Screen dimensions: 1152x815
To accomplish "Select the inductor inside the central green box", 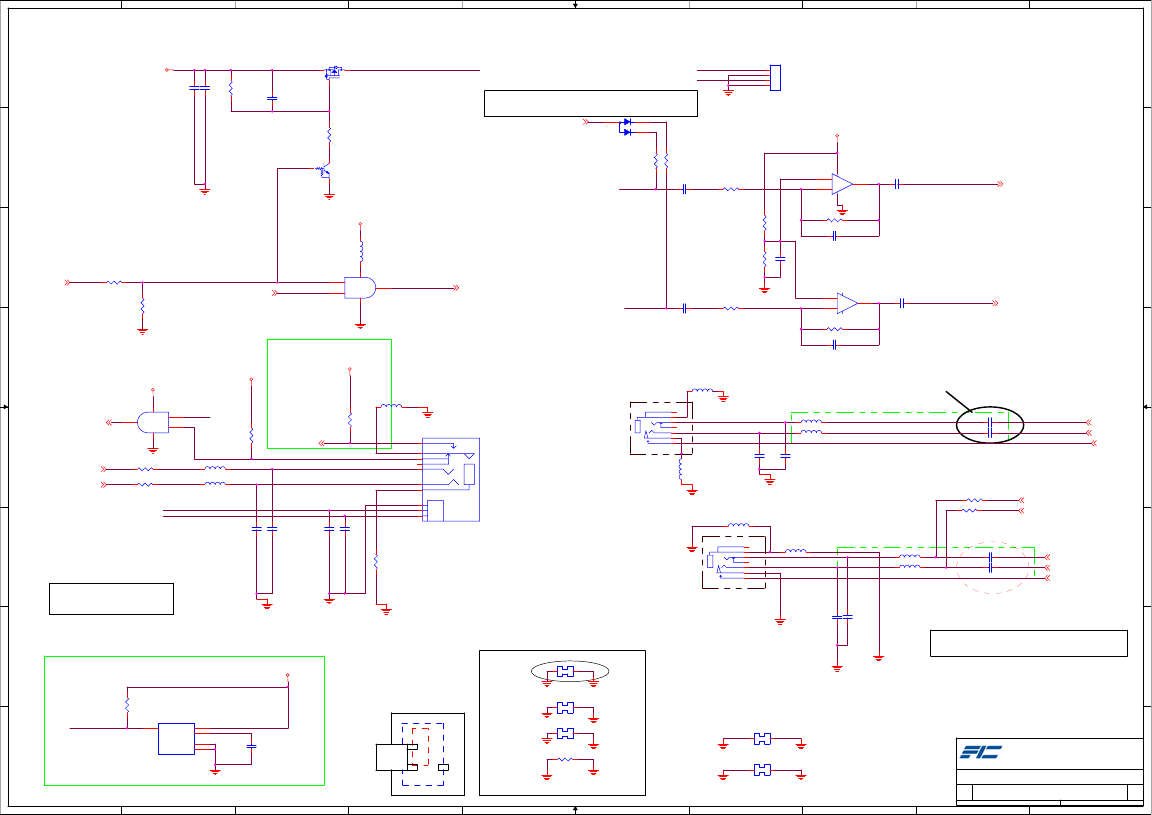I will tap(391, 406).
